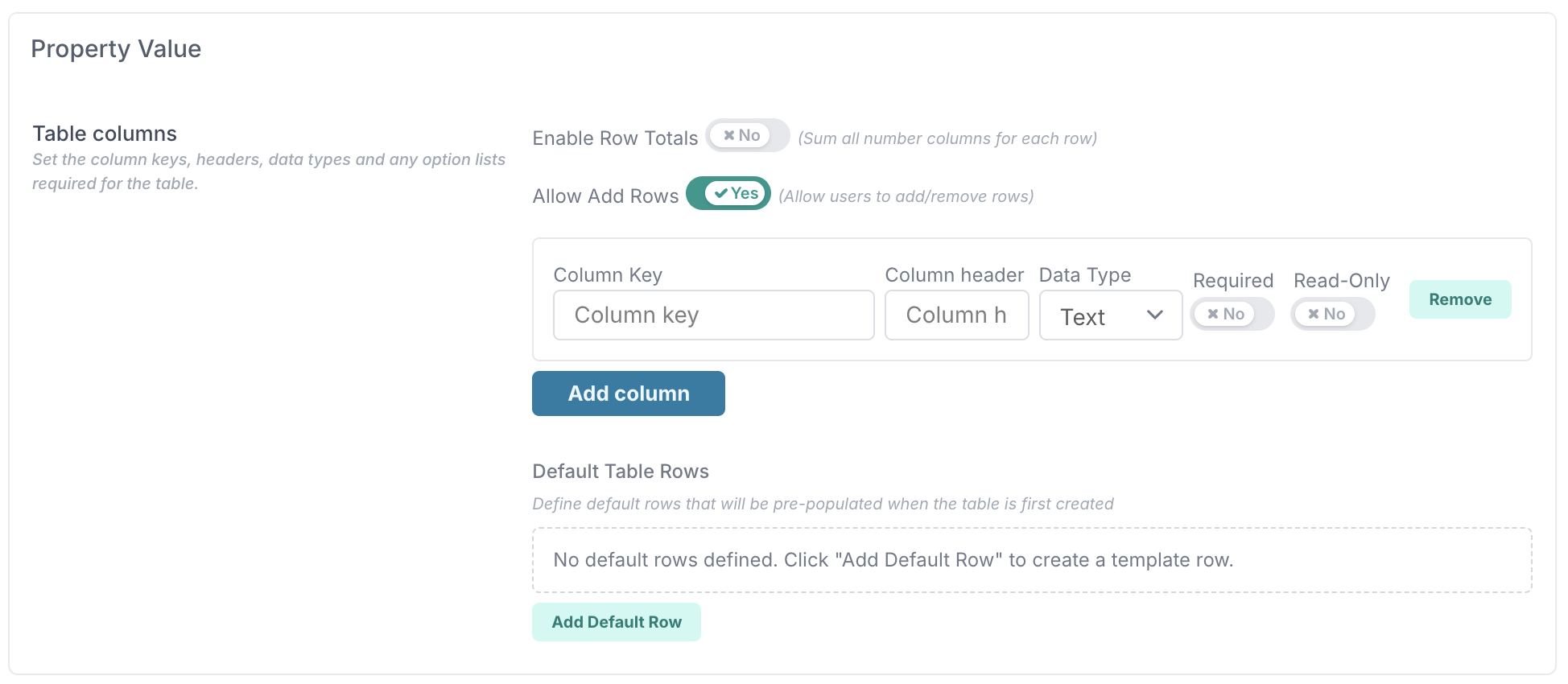The width and height of the screenshot is (1568, 684).
Task: Click the Allow Add Rows label text
Action: point(605,196)
